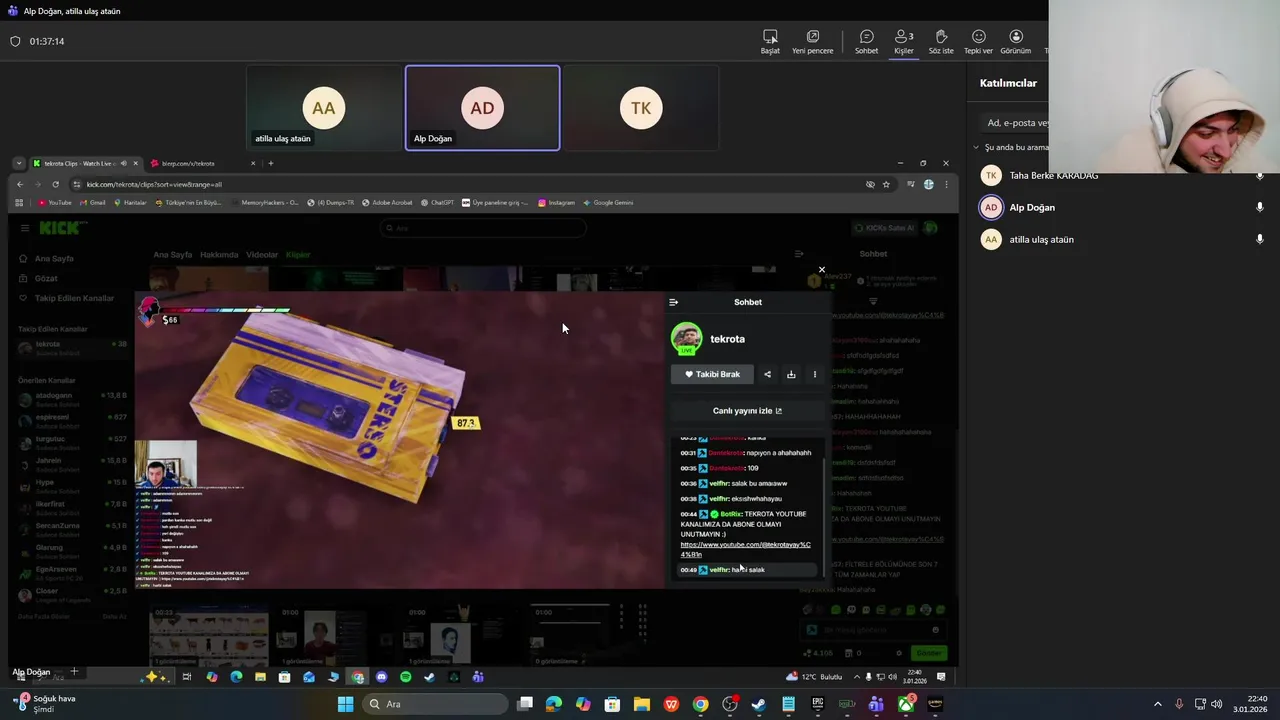Open the Videolar channel tab
Screen dimensions: 1280x720
(x=262, y=255)
